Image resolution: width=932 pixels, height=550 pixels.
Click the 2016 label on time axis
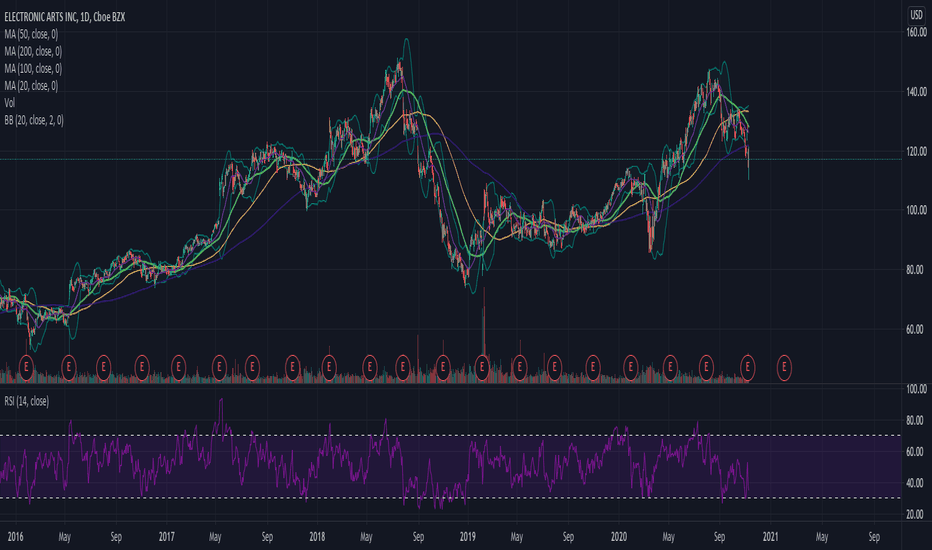(15, 537)
